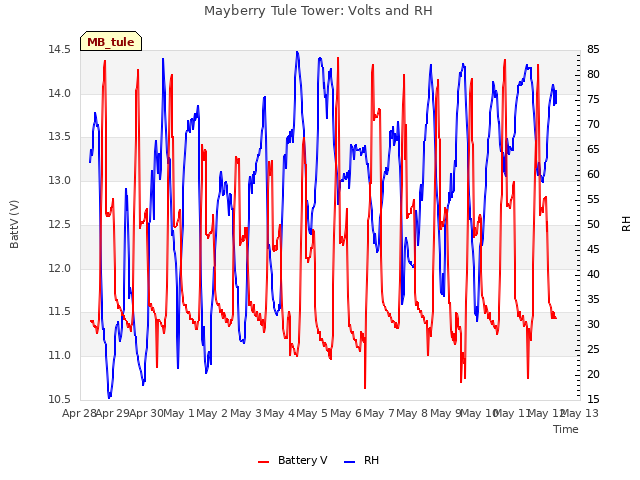
Task: Click the red Battery V legend swatch
Action: (x=264, y=462)
